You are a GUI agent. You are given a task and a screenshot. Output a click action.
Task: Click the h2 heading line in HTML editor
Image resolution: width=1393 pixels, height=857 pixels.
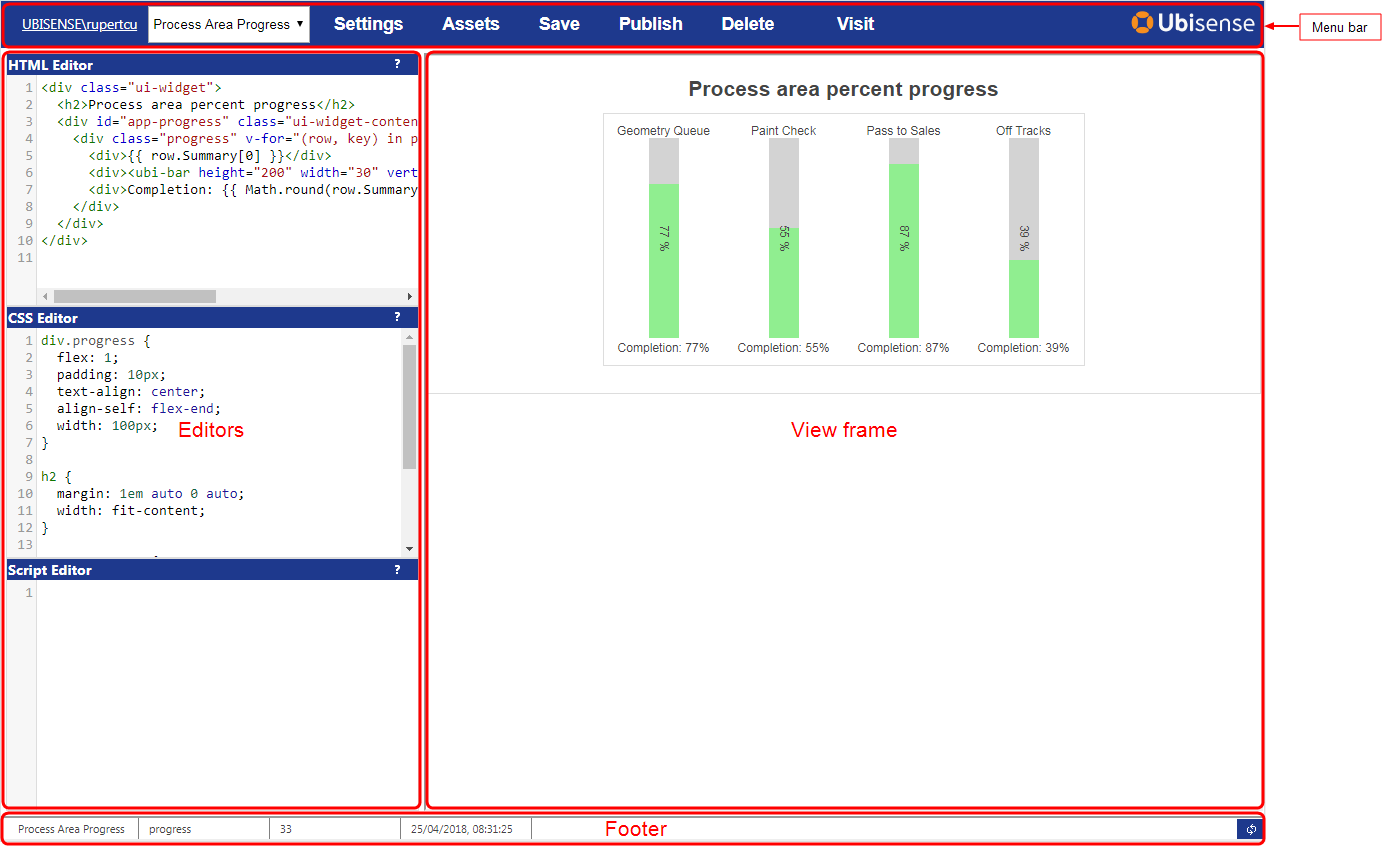(x=206, y=105)
